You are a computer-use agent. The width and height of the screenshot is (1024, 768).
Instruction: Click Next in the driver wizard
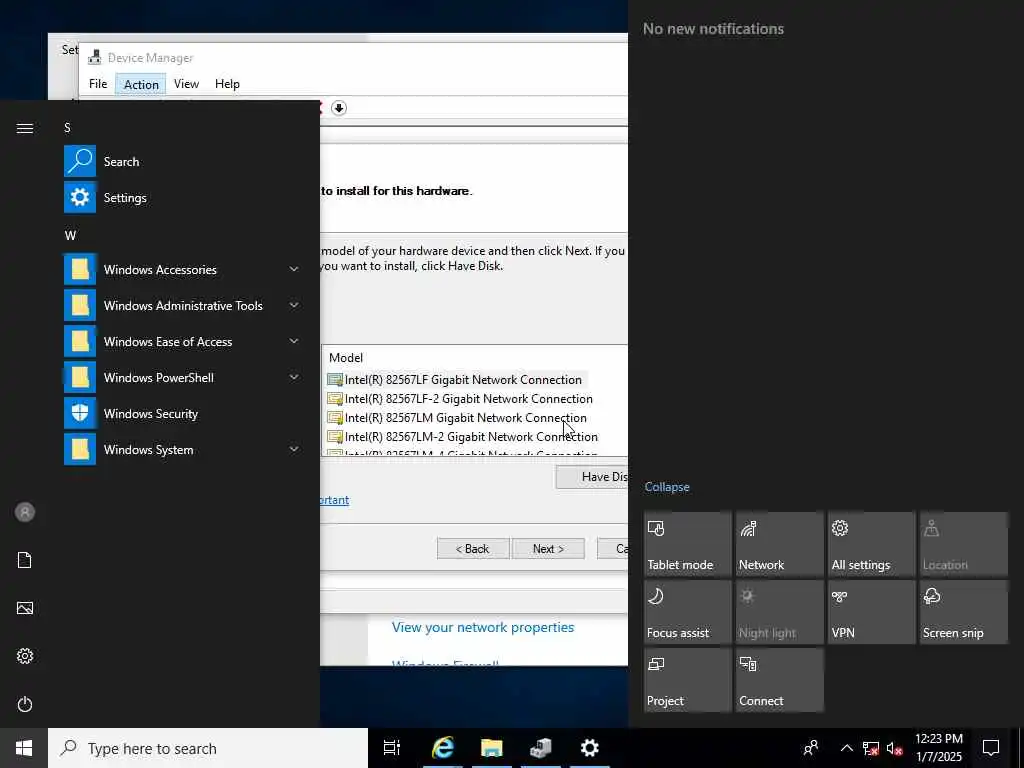(x=548, y=549)
